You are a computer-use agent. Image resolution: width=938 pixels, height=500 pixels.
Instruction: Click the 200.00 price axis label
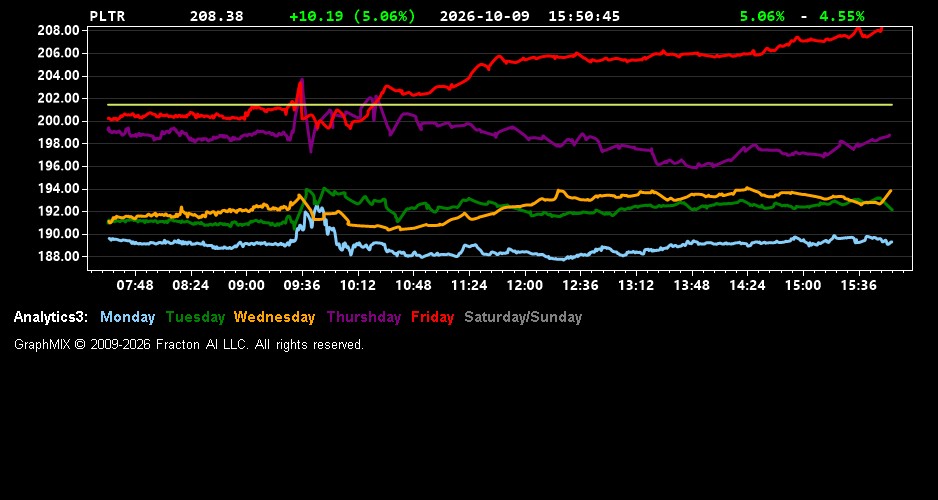coord(59,121)
